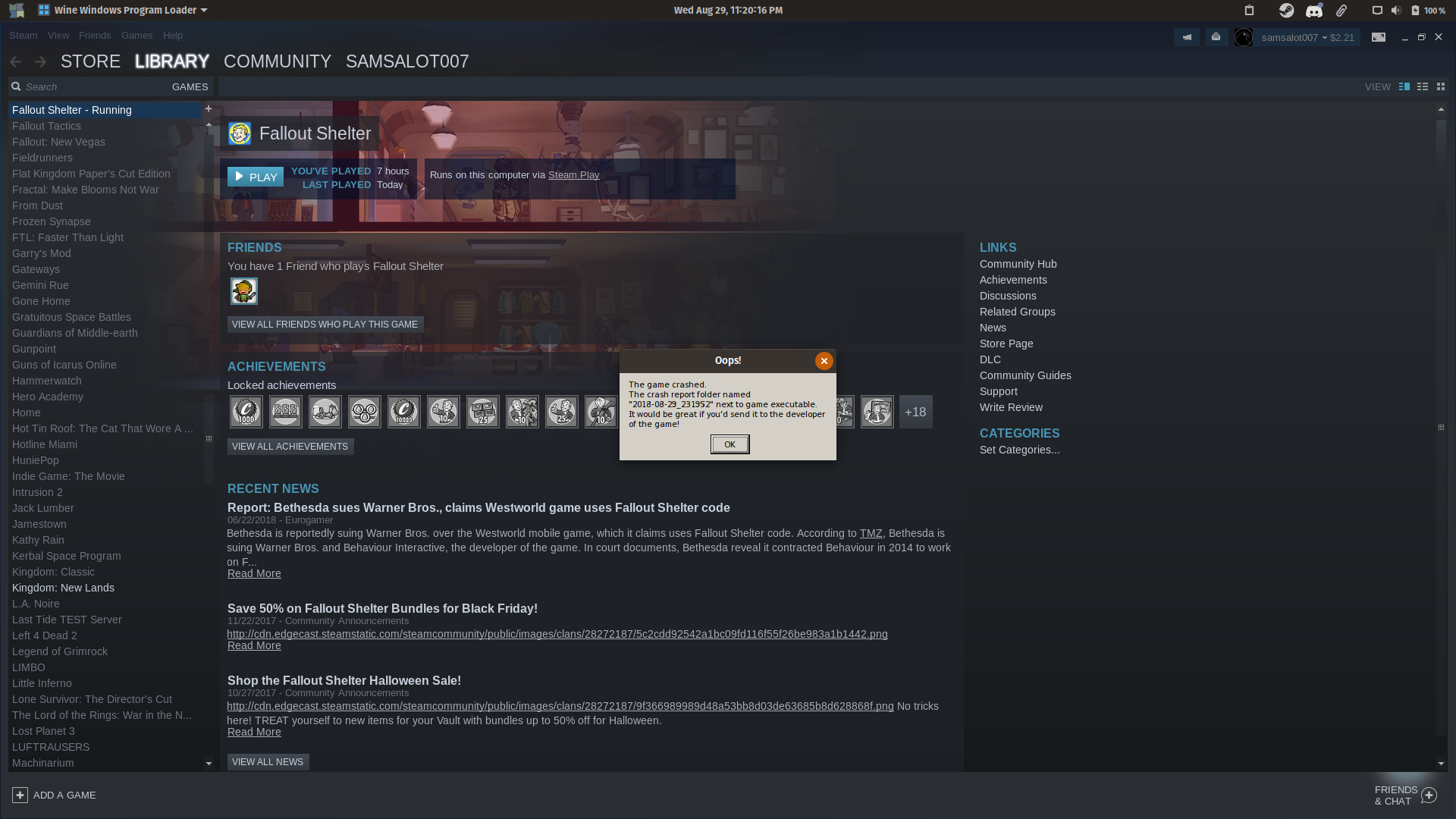Viewport: 1456px width, 819px height.
Task: Click the volume icon in system tray
Action: tap(1396, 10)
